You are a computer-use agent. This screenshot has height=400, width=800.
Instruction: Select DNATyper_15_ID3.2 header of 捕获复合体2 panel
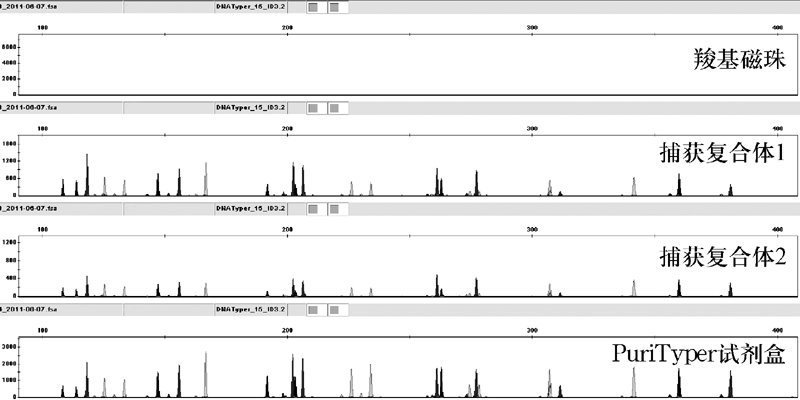(x=251, y=209)
